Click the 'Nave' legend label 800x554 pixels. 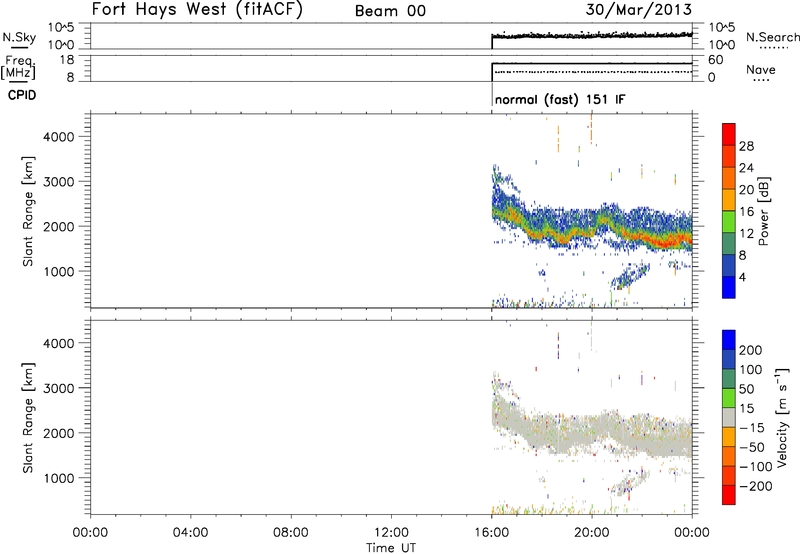[x=760, y=69]
